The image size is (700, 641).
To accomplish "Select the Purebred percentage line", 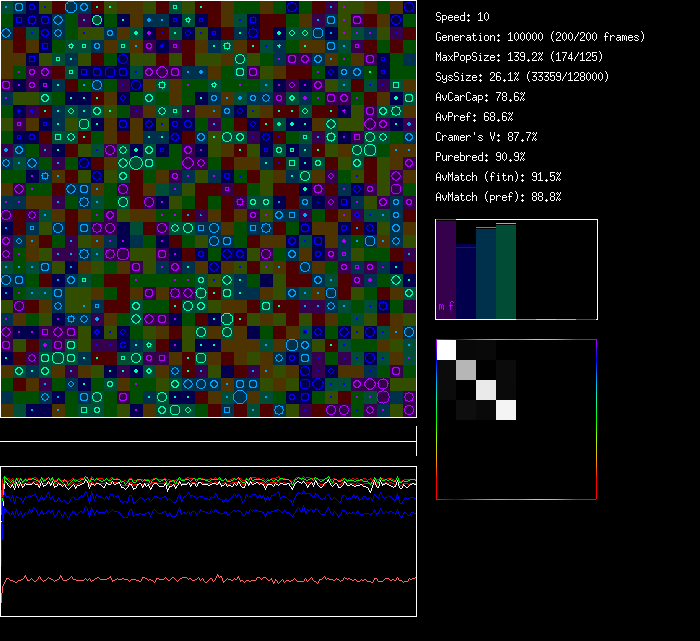I will 477,157.
